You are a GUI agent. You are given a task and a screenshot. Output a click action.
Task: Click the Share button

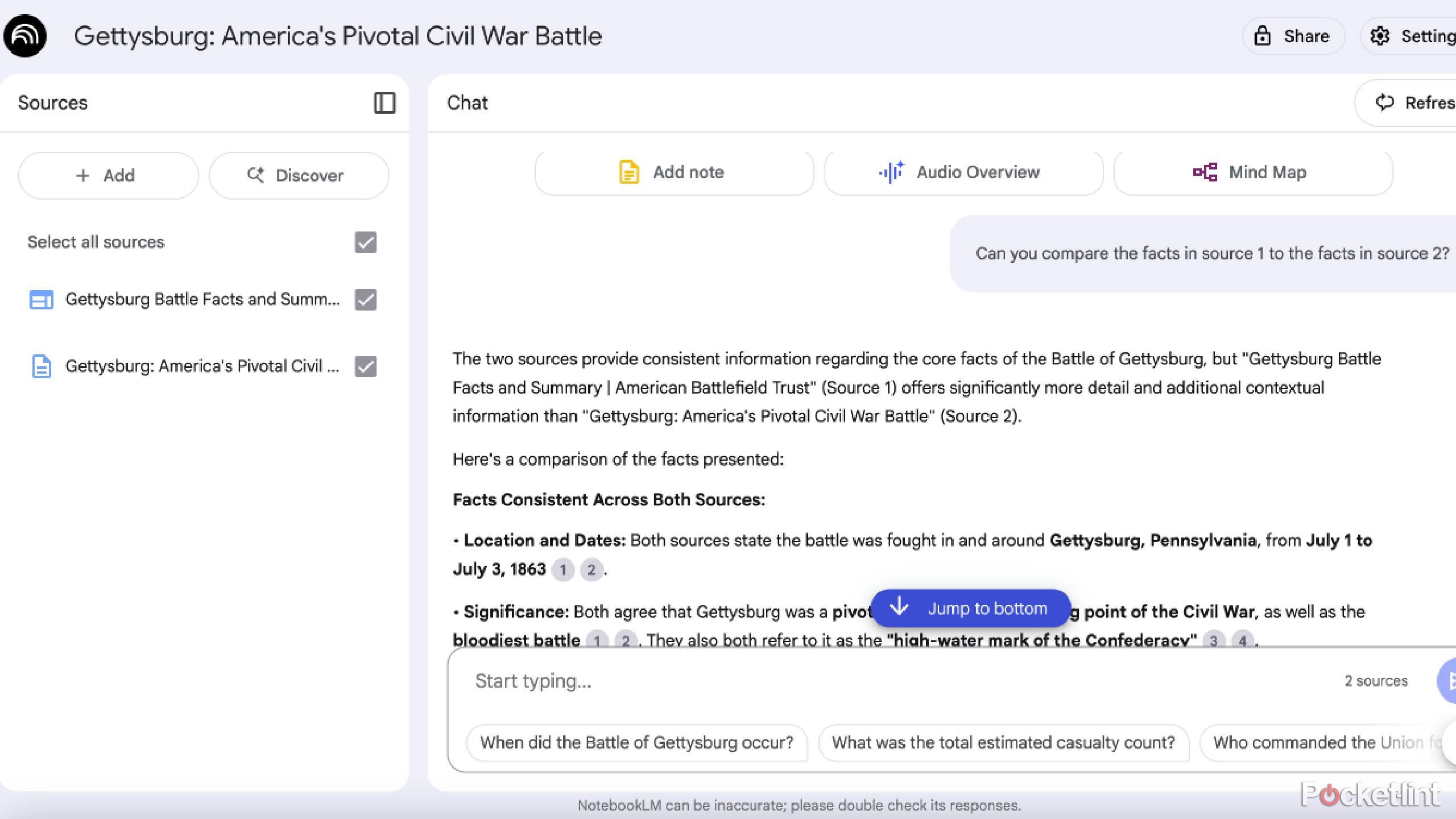point(1293,36)
